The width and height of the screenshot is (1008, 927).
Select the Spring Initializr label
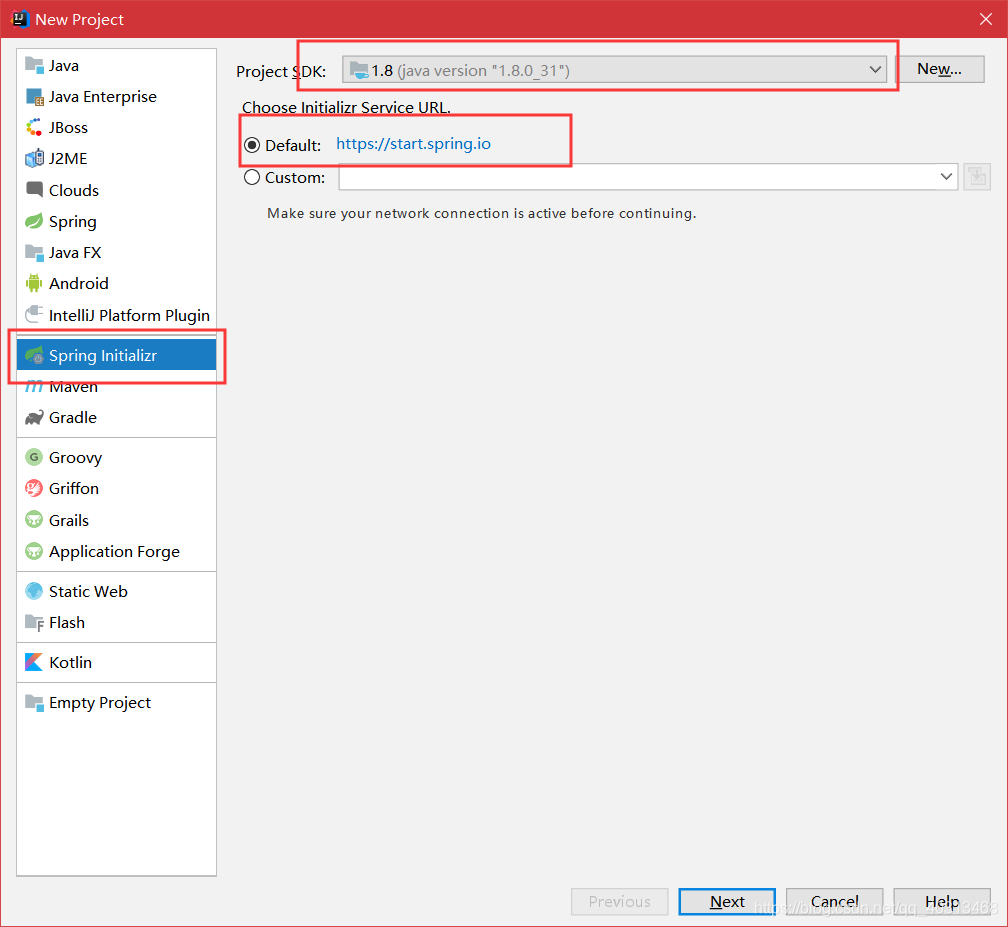tap(103, 356)
